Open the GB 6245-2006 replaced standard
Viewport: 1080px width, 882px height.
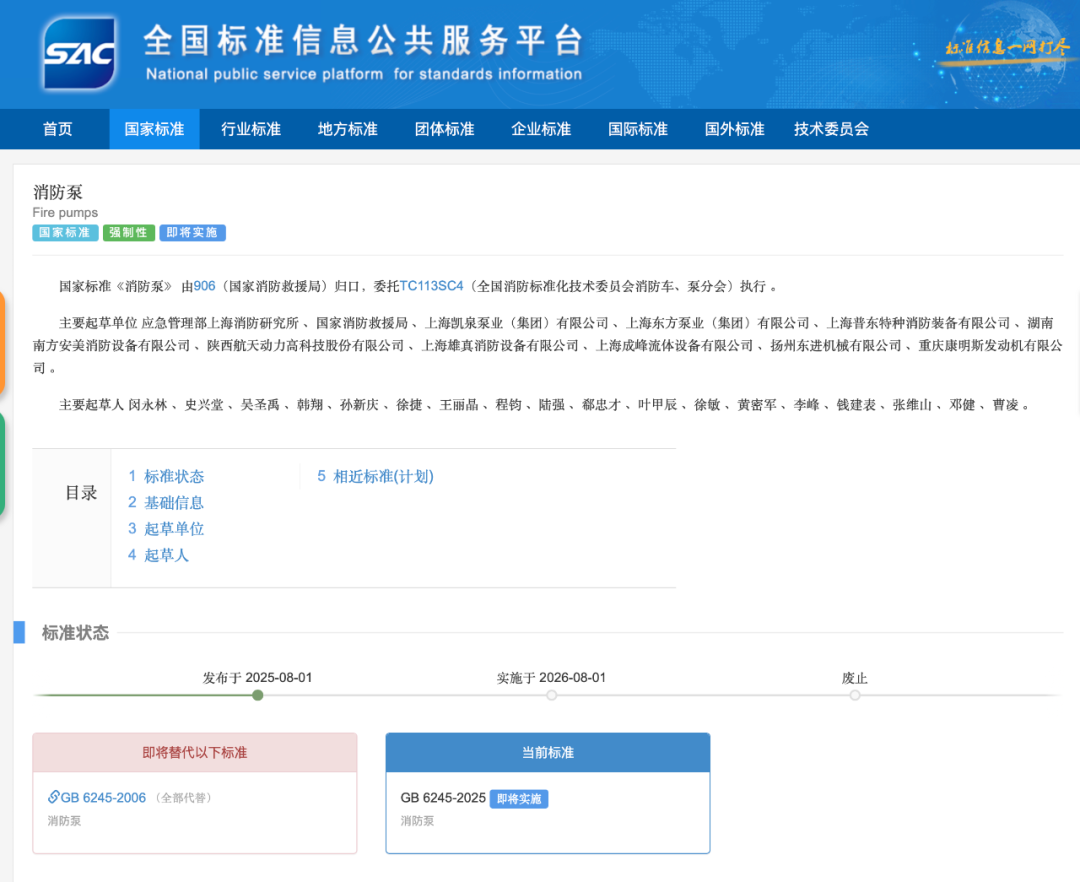point(103,797)
